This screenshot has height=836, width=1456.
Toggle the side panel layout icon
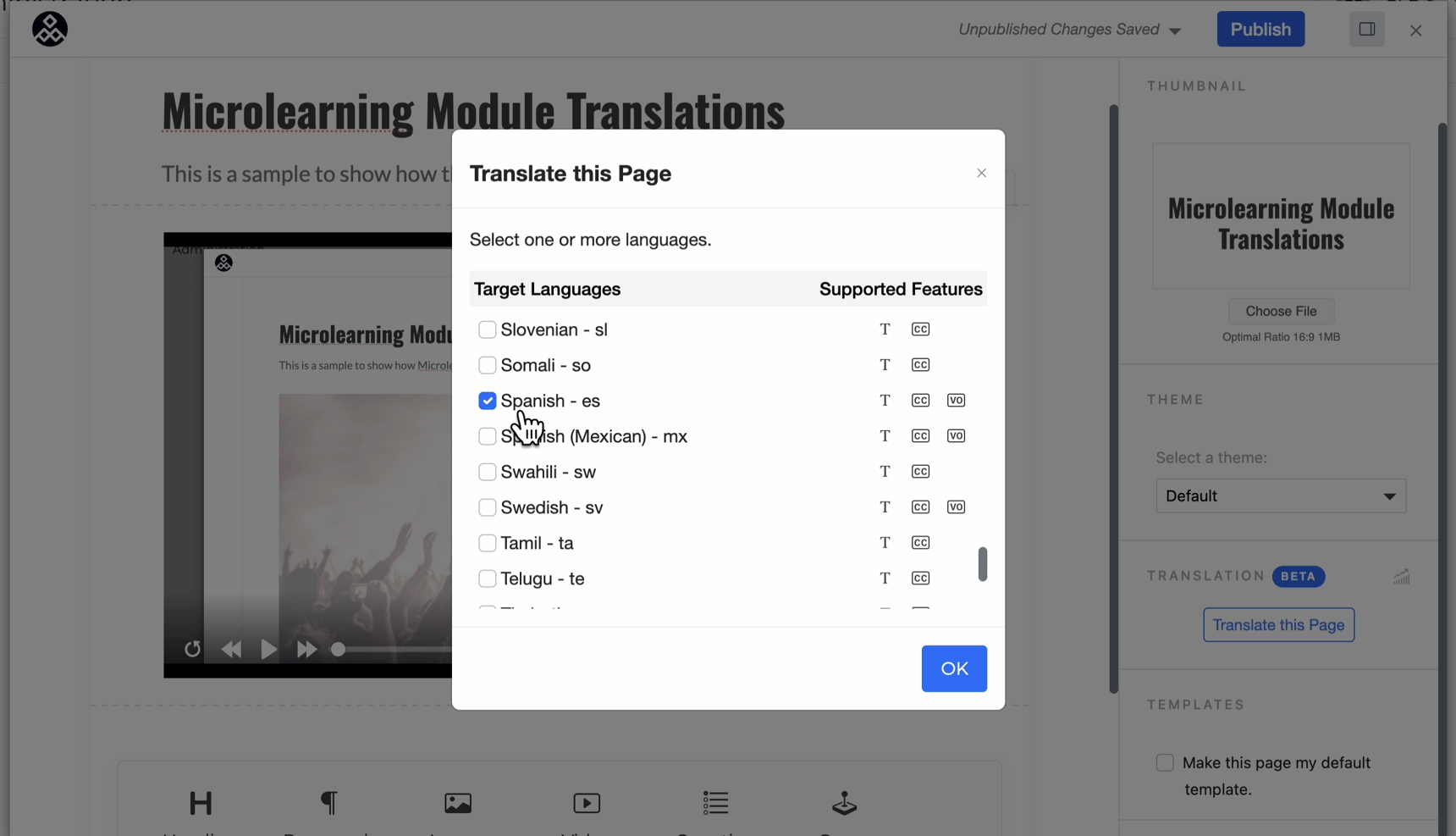point(1367,29)
